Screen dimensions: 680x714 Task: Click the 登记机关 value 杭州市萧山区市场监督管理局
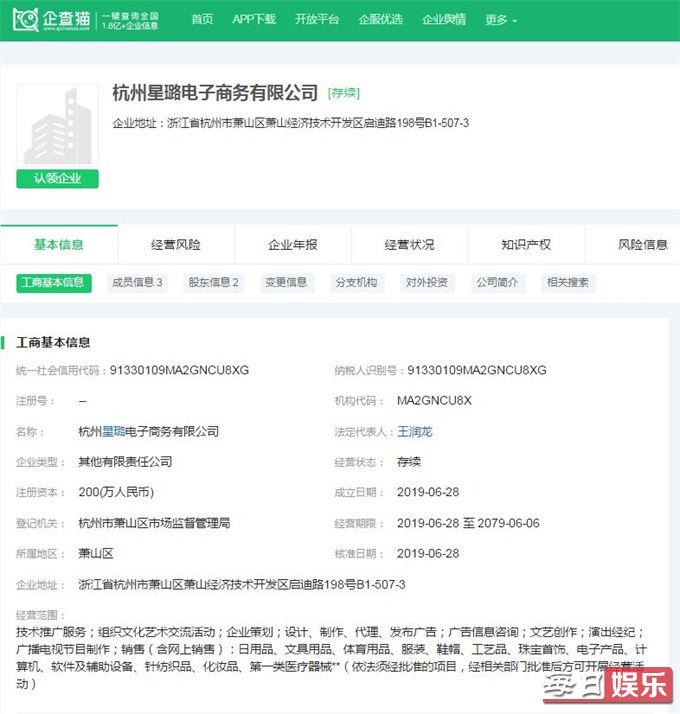(154, 523)
